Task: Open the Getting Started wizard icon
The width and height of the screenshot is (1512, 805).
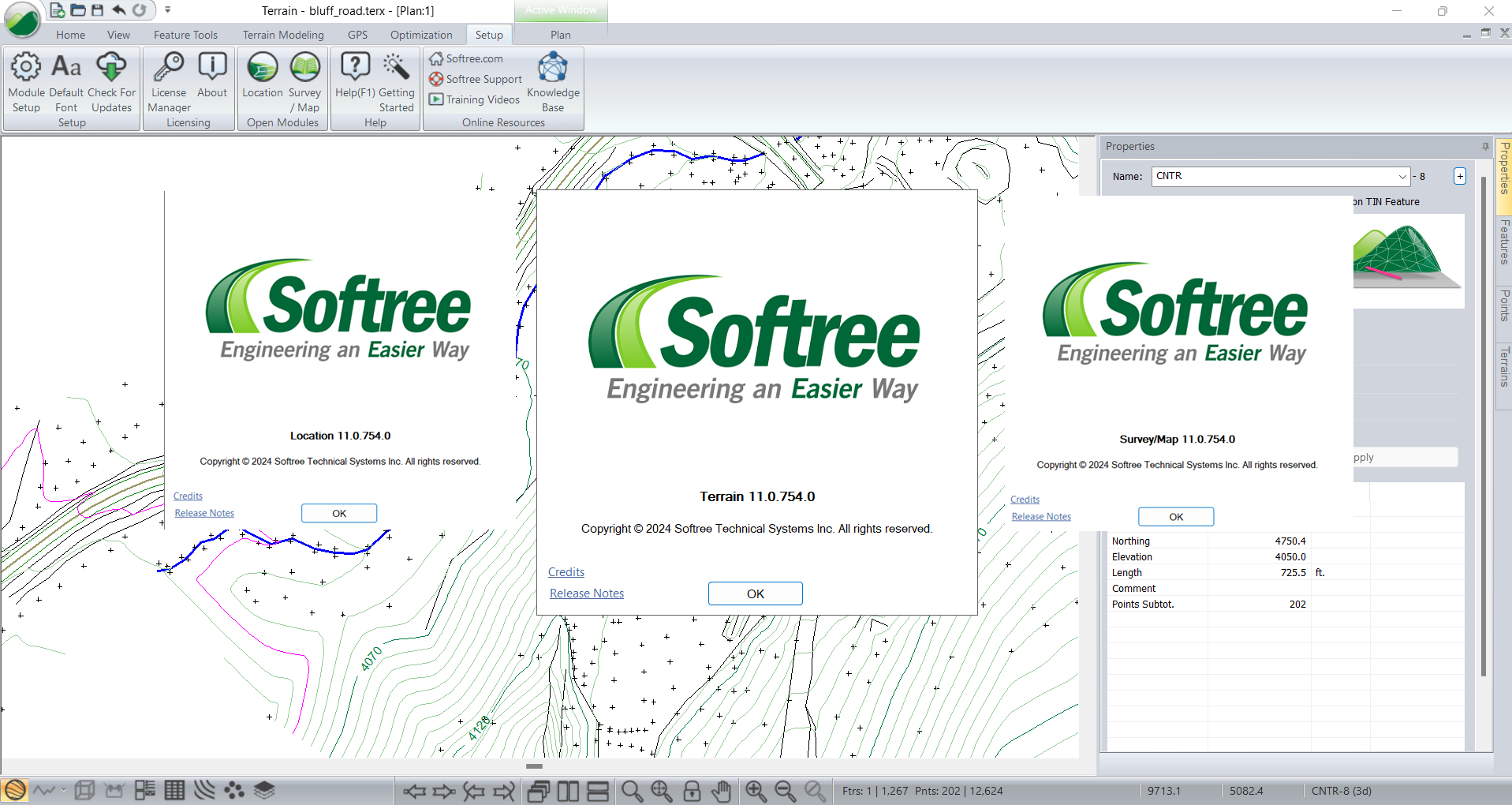Action: pos(396,82)
